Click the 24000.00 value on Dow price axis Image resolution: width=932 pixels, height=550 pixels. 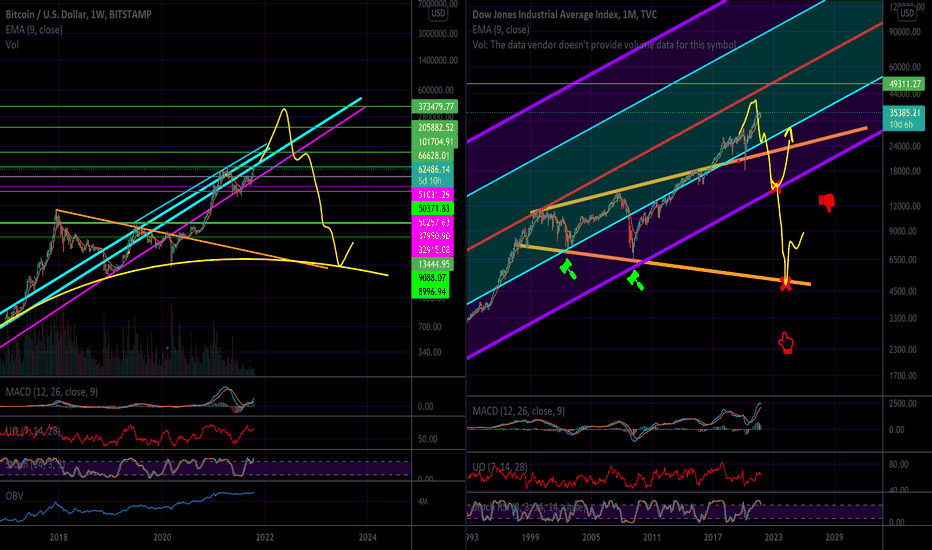click(905, 146)
